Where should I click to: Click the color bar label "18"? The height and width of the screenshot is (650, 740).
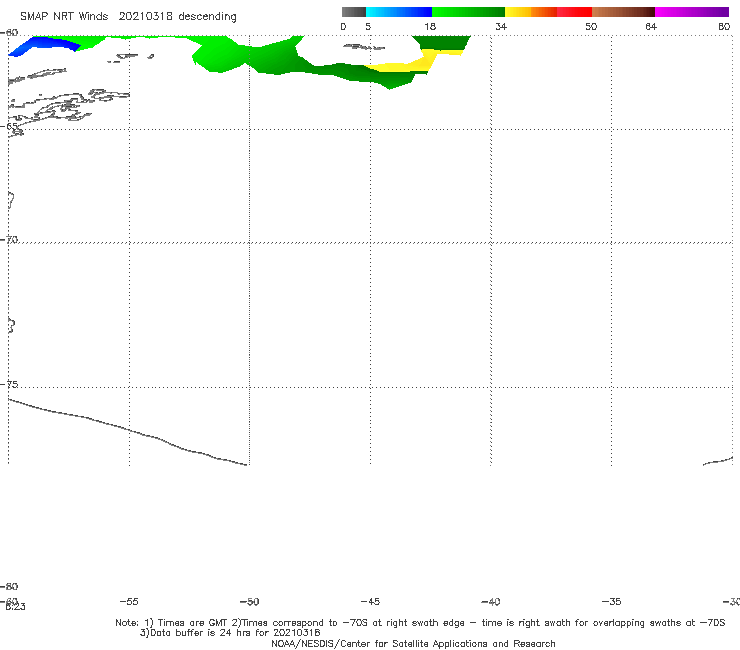pos(429,26)
